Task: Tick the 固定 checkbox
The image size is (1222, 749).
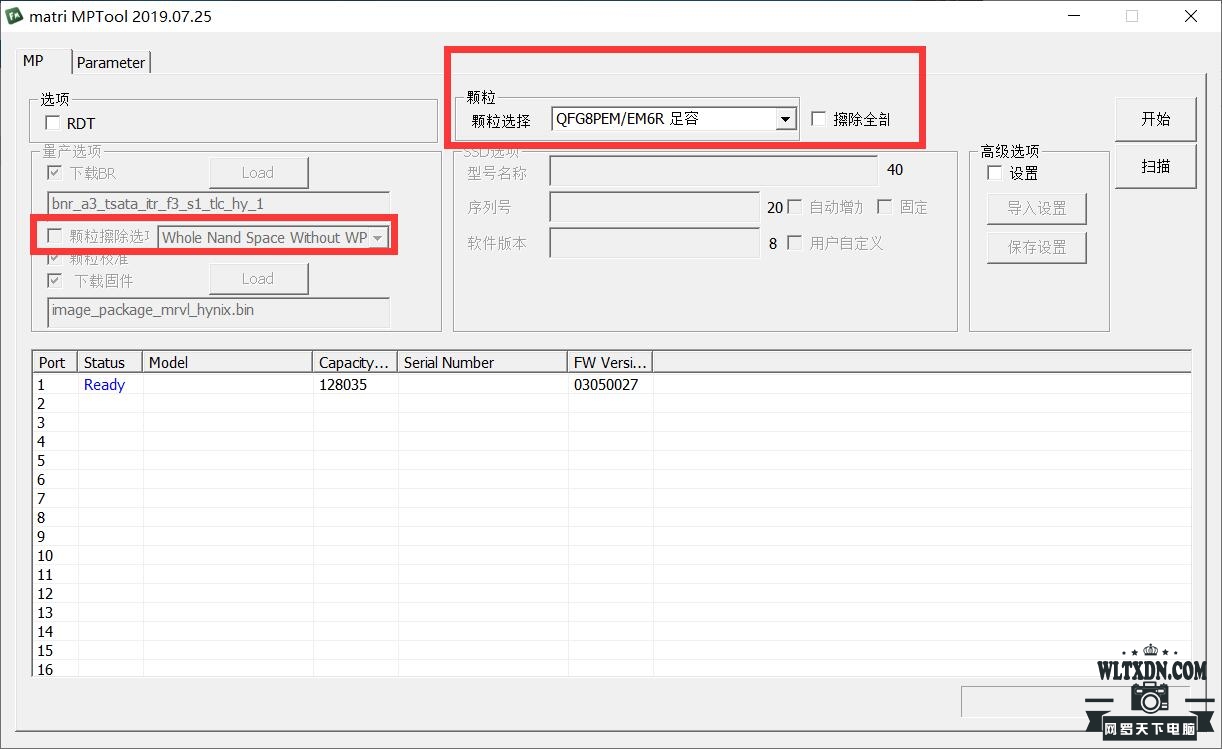Action: [885, 207]
